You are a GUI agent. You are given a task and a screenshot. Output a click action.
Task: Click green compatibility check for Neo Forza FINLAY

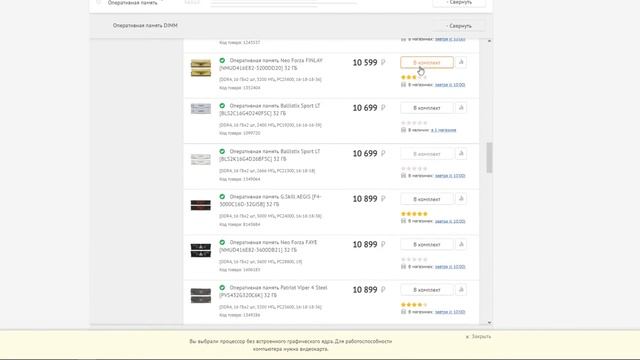point(222,60)
